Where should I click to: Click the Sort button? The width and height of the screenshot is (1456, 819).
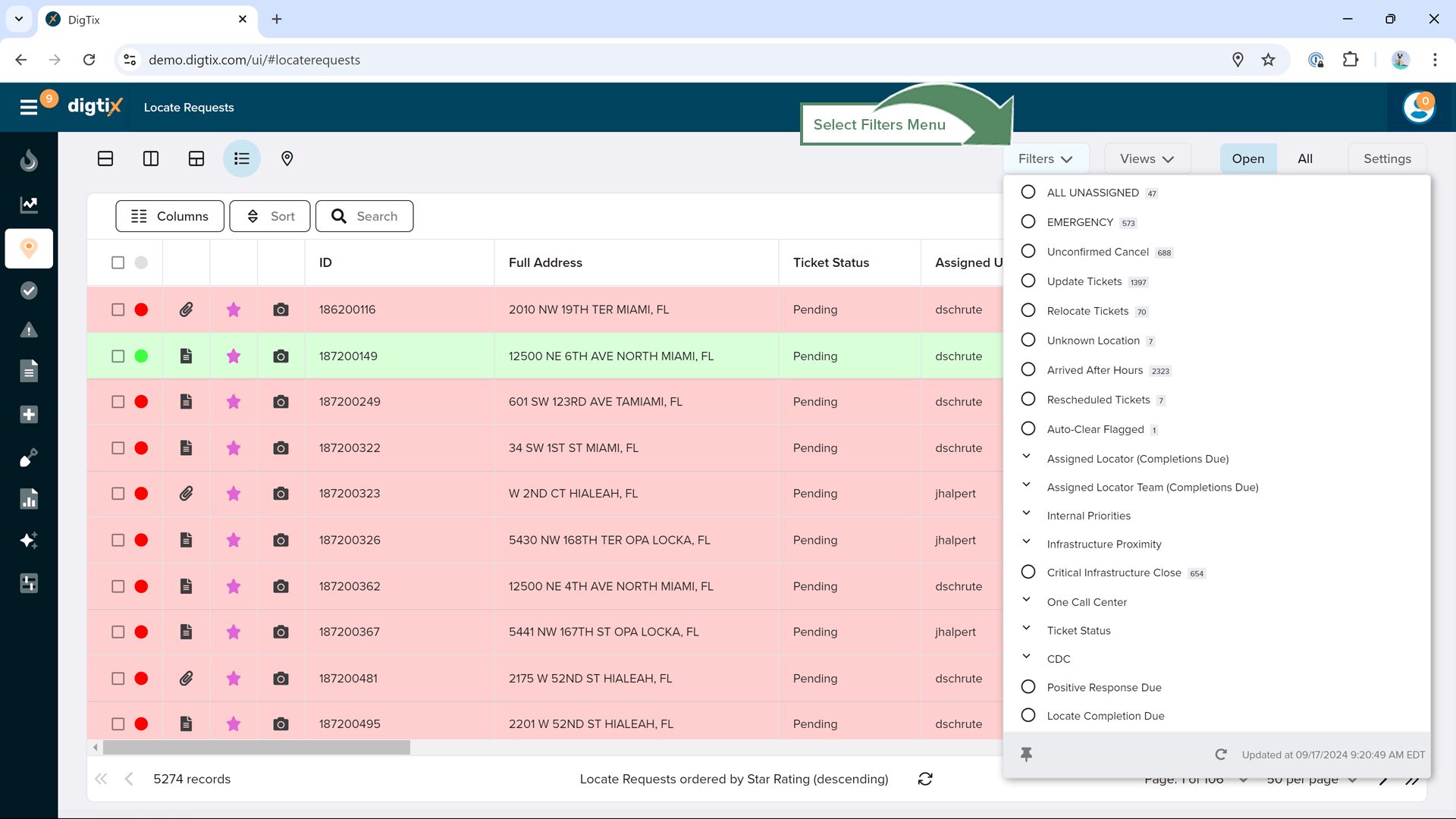click(x=270, y=216)
